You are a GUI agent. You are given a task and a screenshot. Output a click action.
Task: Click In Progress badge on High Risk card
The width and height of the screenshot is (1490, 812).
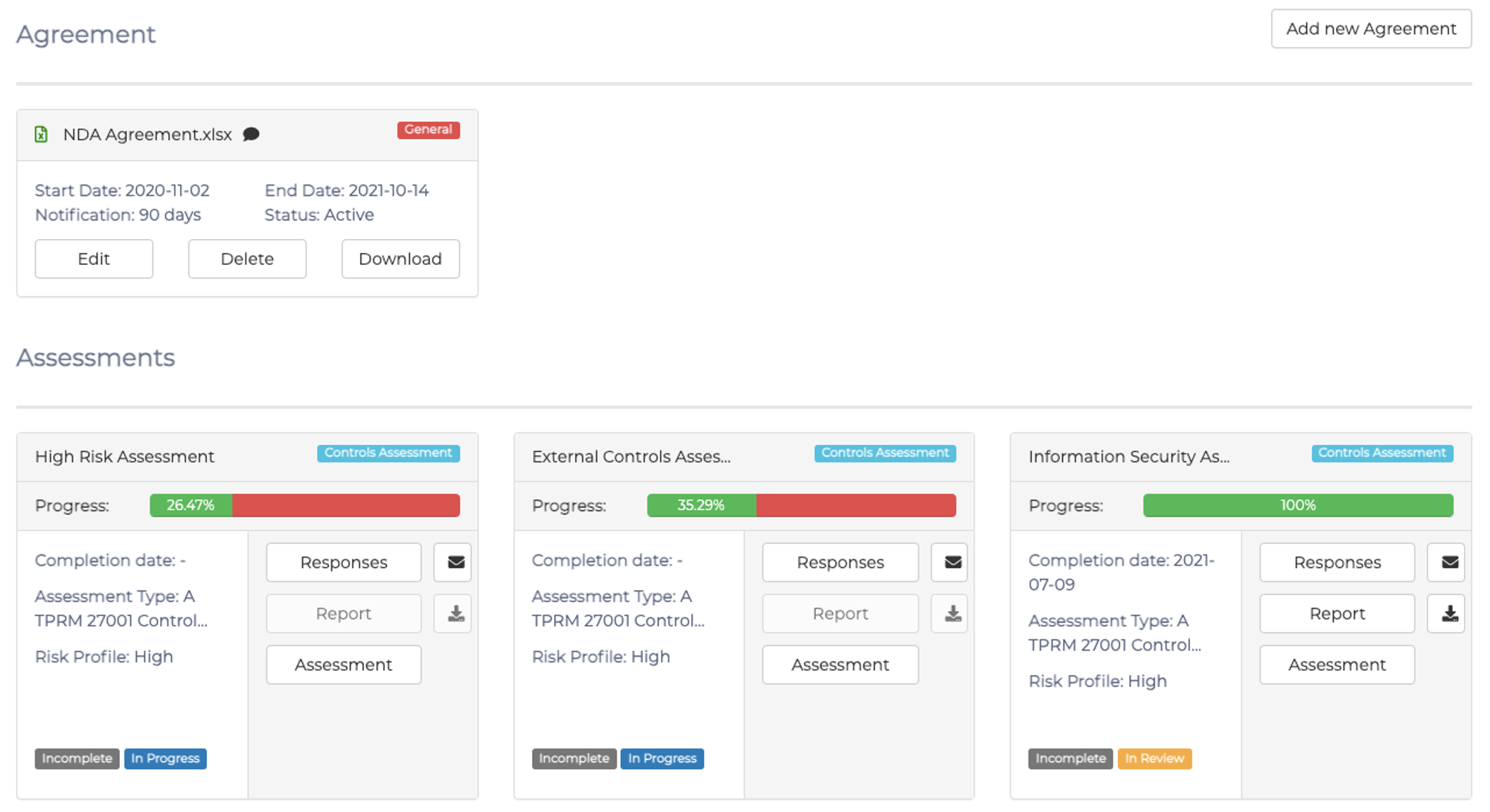(x=165, y=758)
